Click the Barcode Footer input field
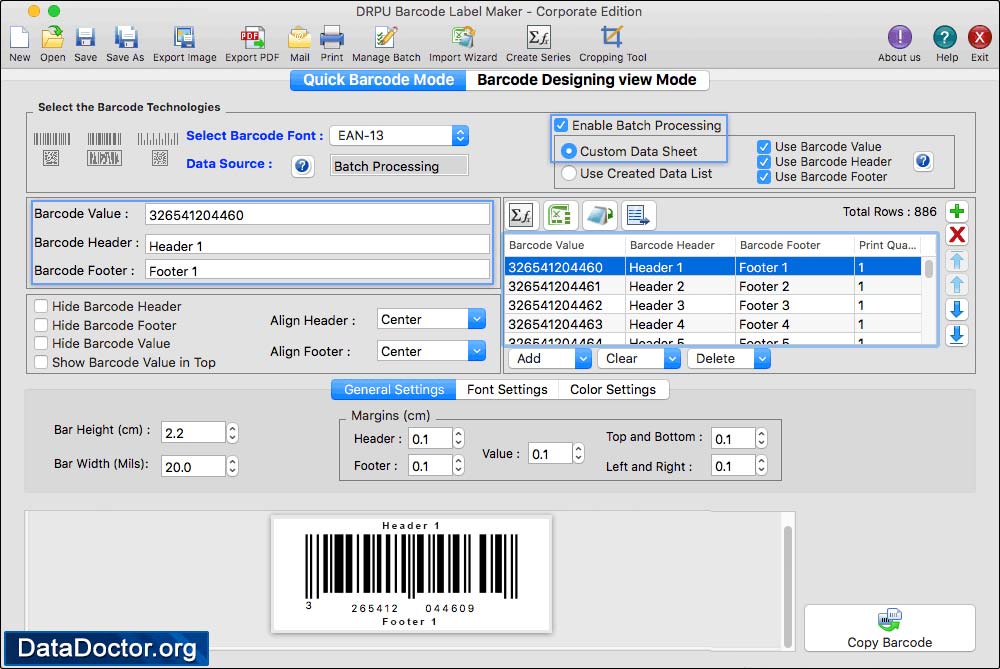The width and height of the screenshot is (1000, 669). 317,270
